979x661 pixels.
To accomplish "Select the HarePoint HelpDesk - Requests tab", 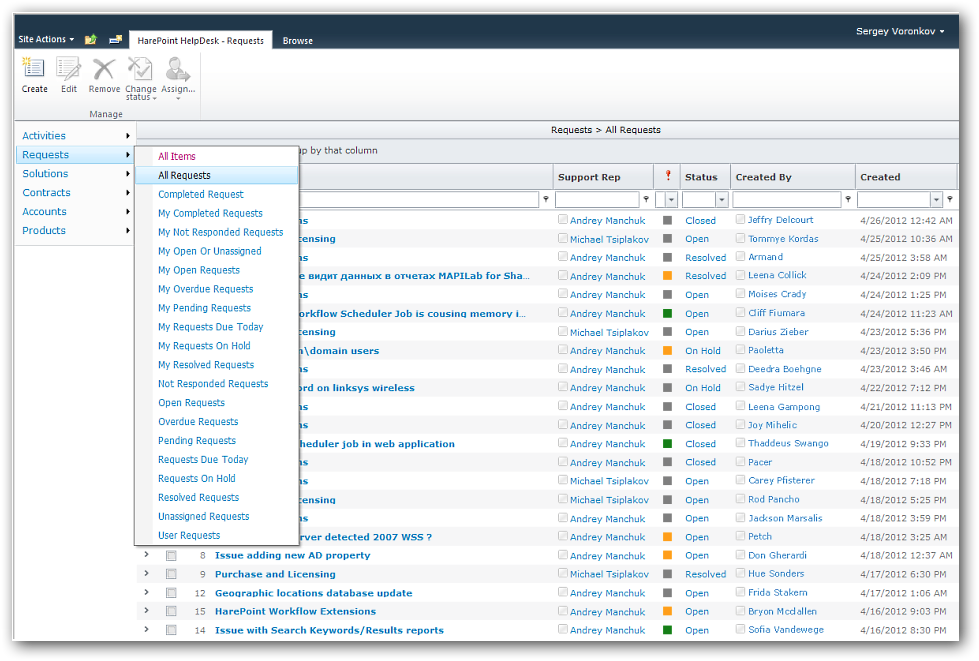I will (x=200, y=41).
